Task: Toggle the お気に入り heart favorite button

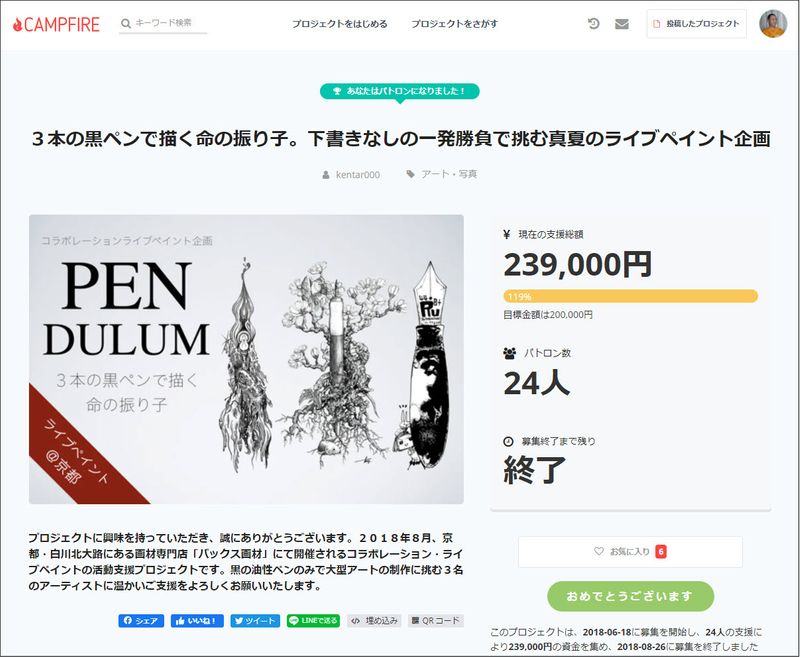Action: click(x=631, y=551)
